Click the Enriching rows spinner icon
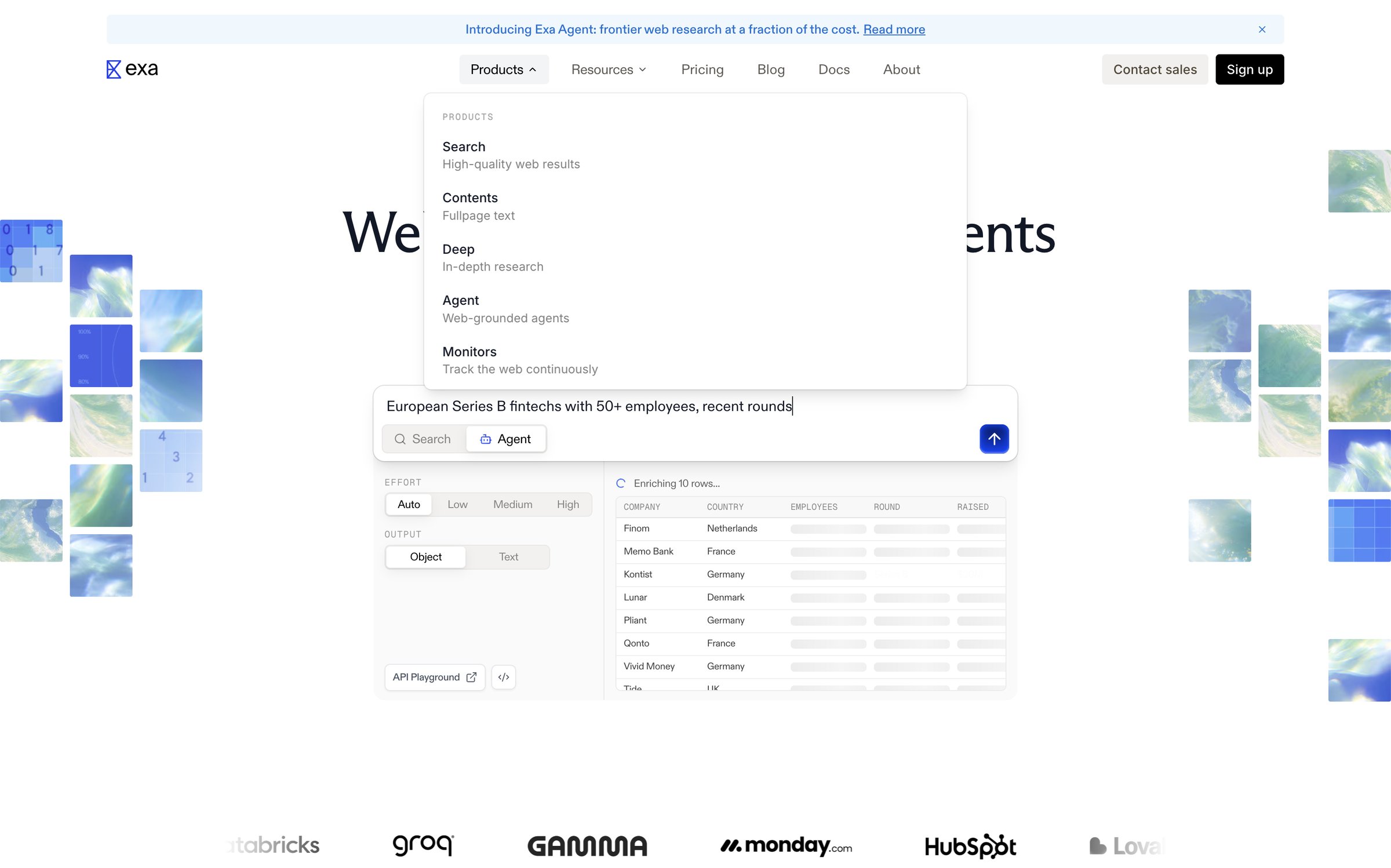Viewport: 1391px width, 868px height. [621, 483]
